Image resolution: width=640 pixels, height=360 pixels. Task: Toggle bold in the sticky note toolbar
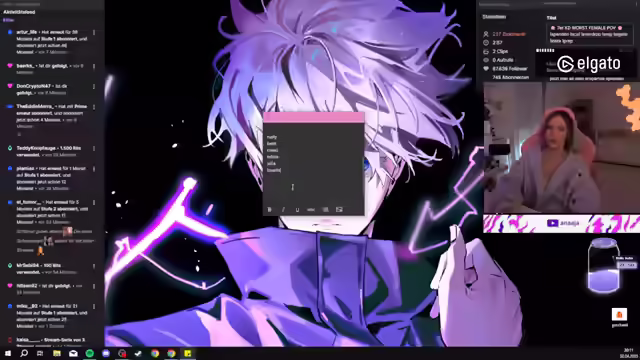(269, 209)
